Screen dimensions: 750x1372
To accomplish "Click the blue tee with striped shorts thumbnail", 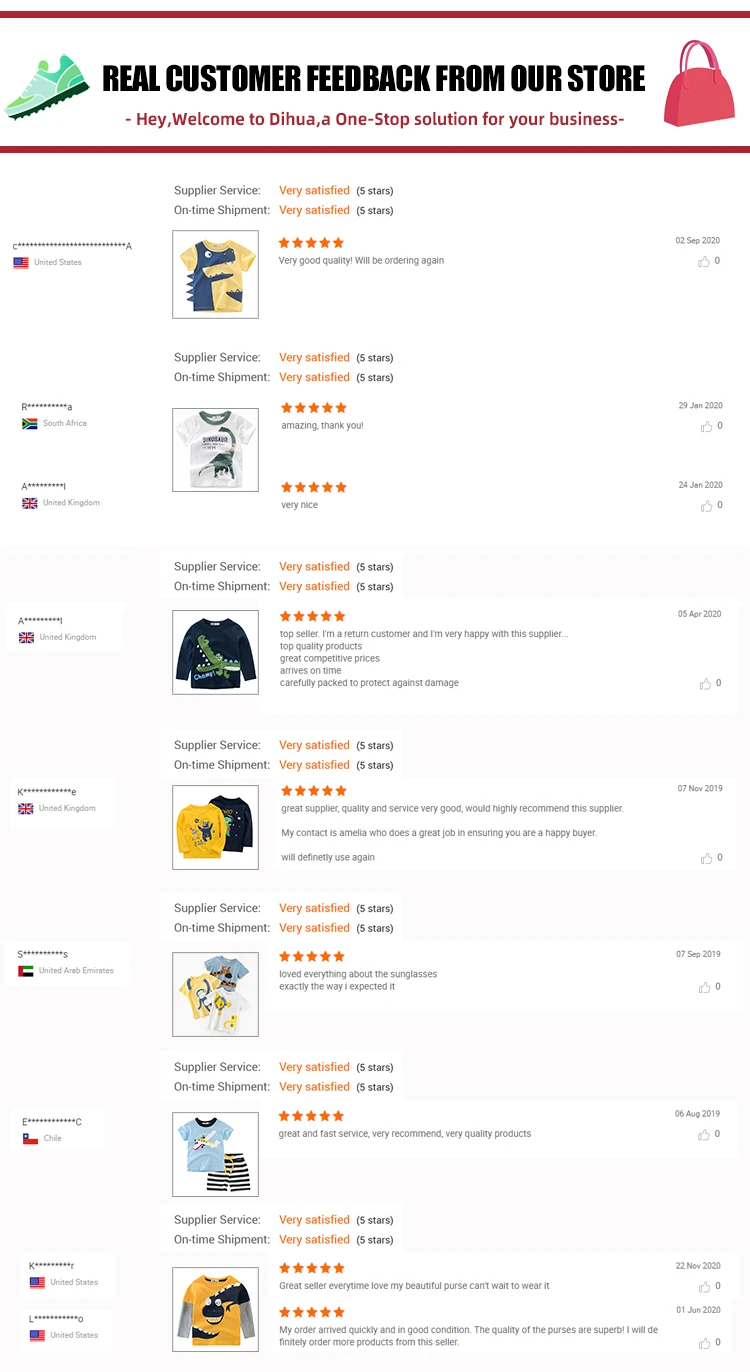I will [x=215, y=1154].
